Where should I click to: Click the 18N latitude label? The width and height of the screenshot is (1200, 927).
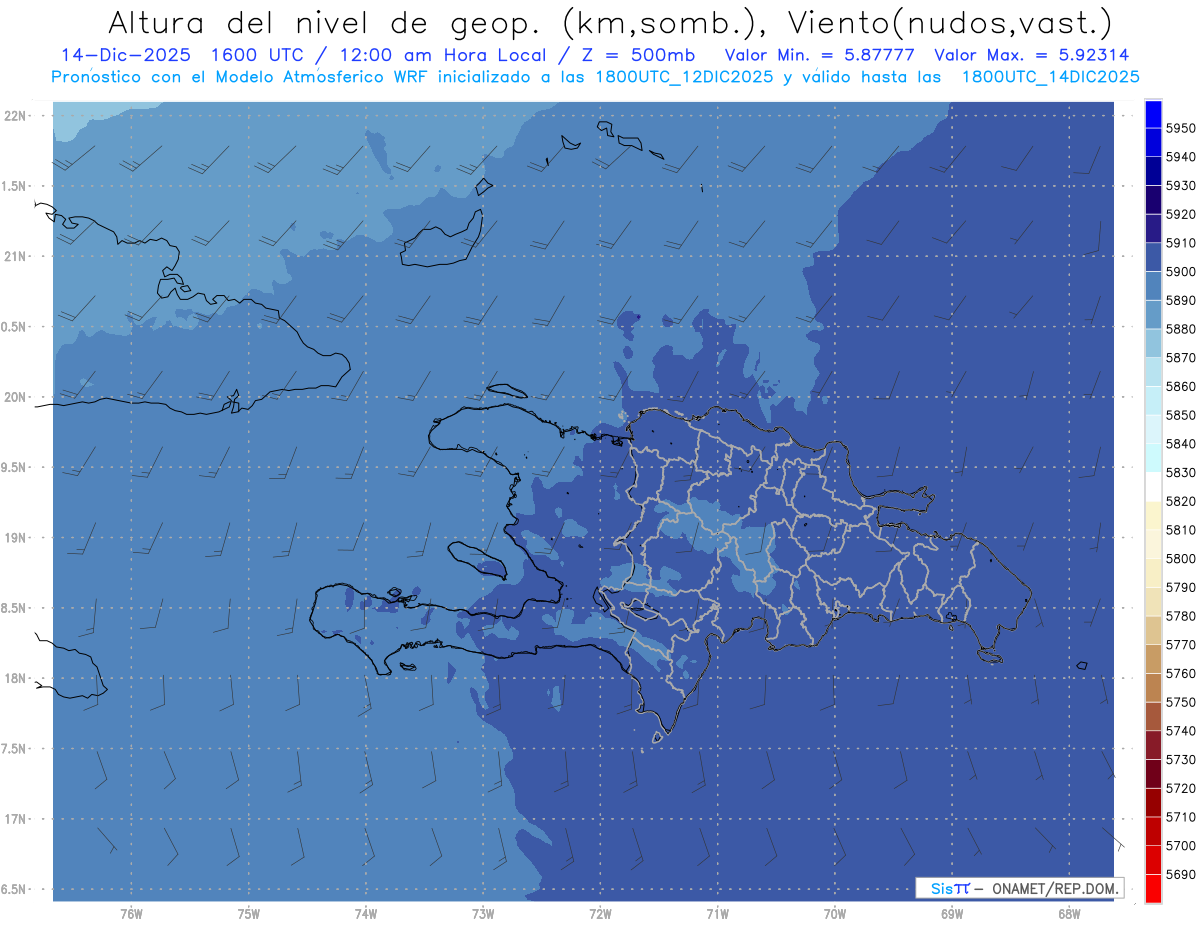16,679
